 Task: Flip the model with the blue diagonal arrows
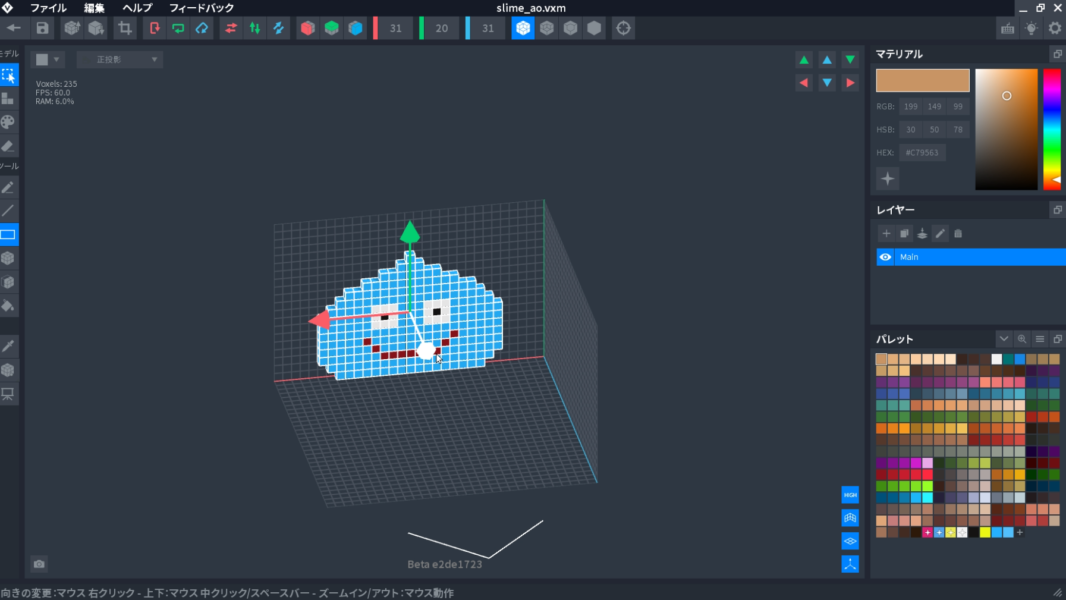click(279, 29)
